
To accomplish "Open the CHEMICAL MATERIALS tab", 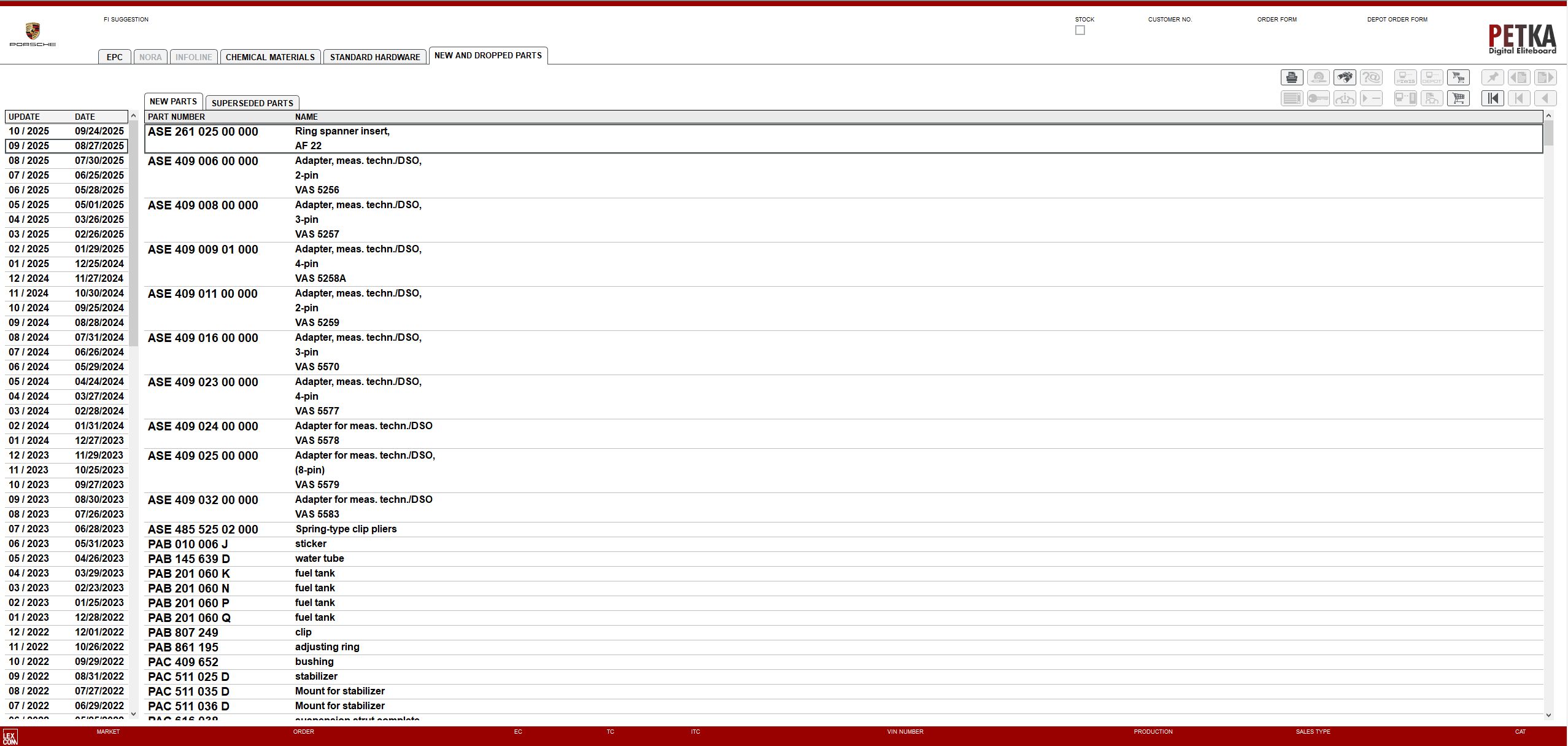I will click(270, 57).
